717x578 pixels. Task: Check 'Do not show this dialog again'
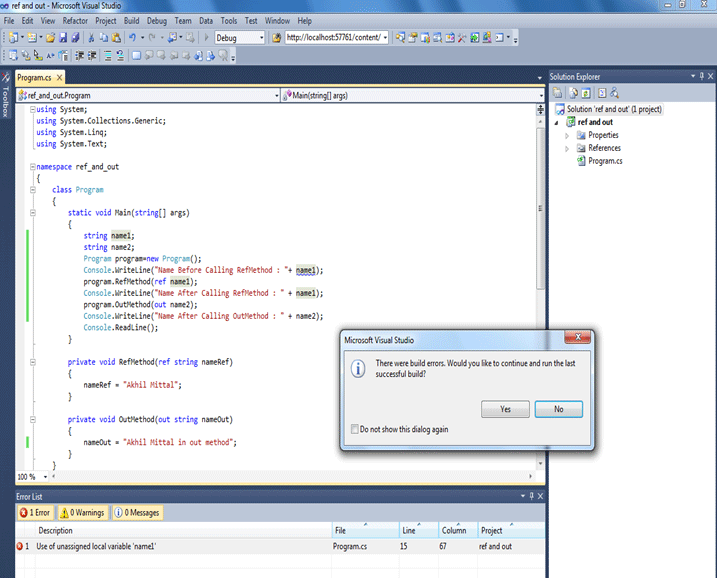pos(354,429)
